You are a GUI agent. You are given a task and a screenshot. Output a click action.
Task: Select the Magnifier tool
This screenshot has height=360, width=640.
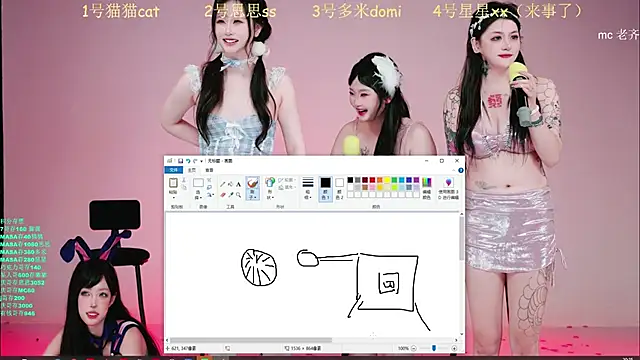click(x=238, y=195)
